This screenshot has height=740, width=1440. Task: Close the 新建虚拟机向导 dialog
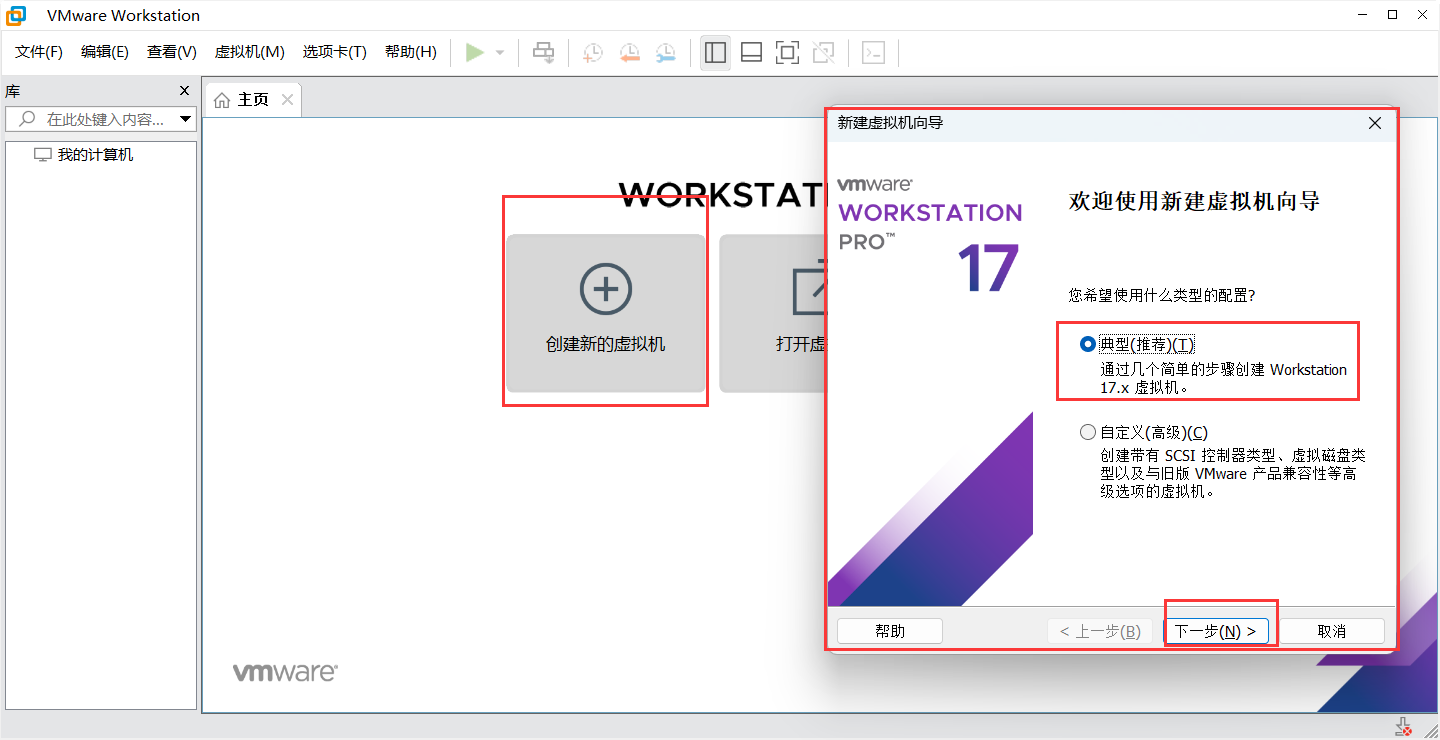coord(1375,123)
